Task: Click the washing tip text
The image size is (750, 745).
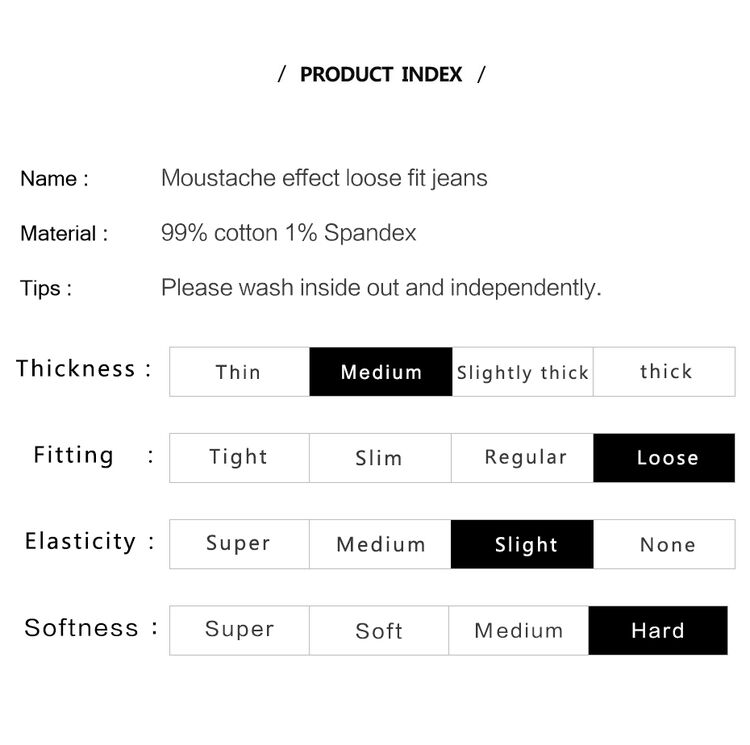Action: [381, 288]
